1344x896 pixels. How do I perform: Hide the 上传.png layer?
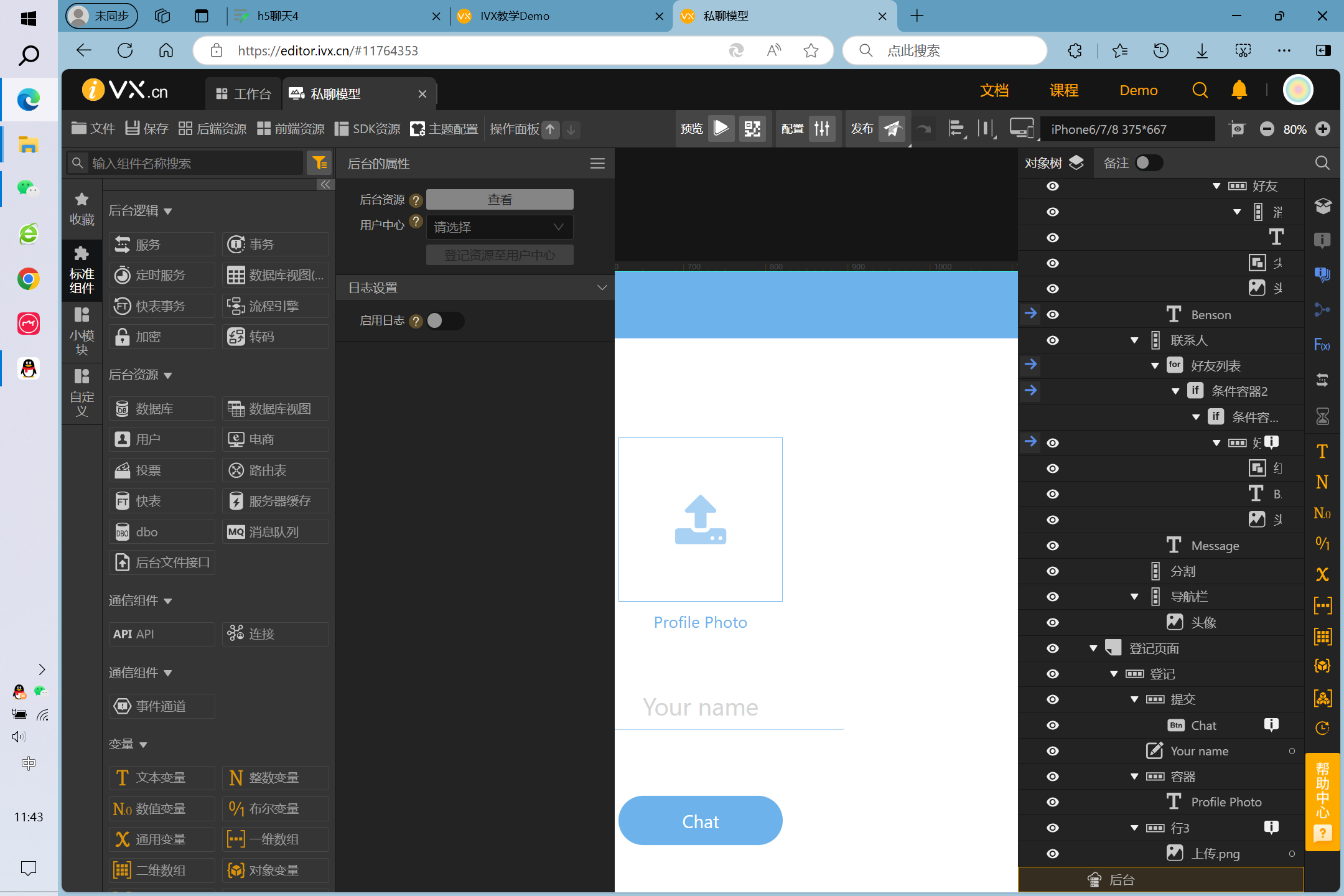[x=1052, y=854]
